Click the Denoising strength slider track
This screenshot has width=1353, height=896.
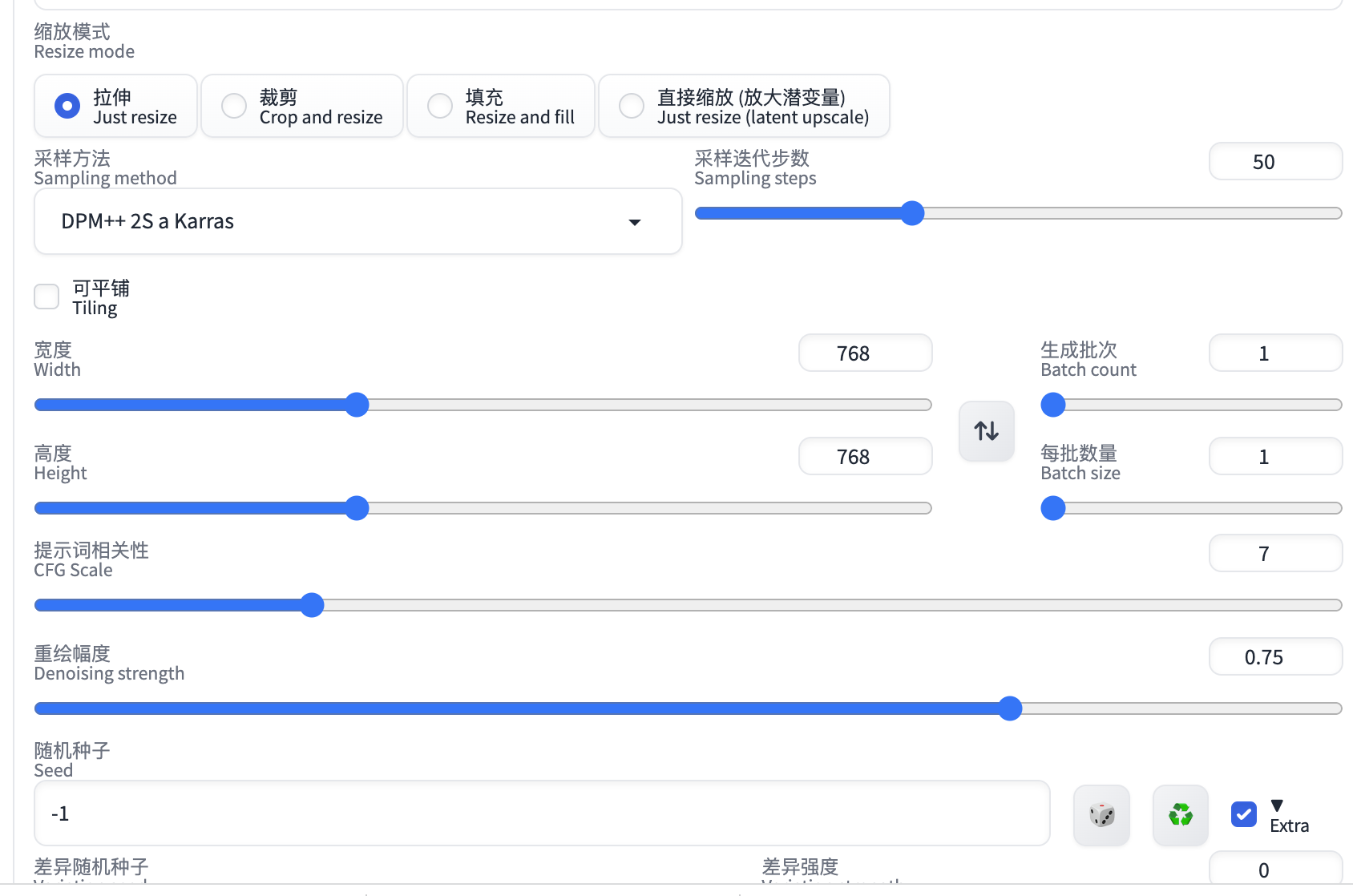[x=689, y=708]
